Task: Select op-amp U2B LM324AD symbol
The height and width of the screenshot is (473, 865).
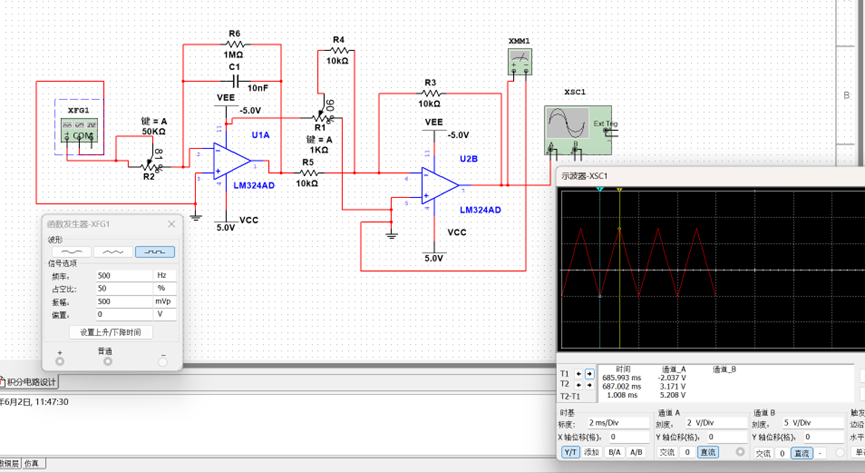Action: (440, 186)
